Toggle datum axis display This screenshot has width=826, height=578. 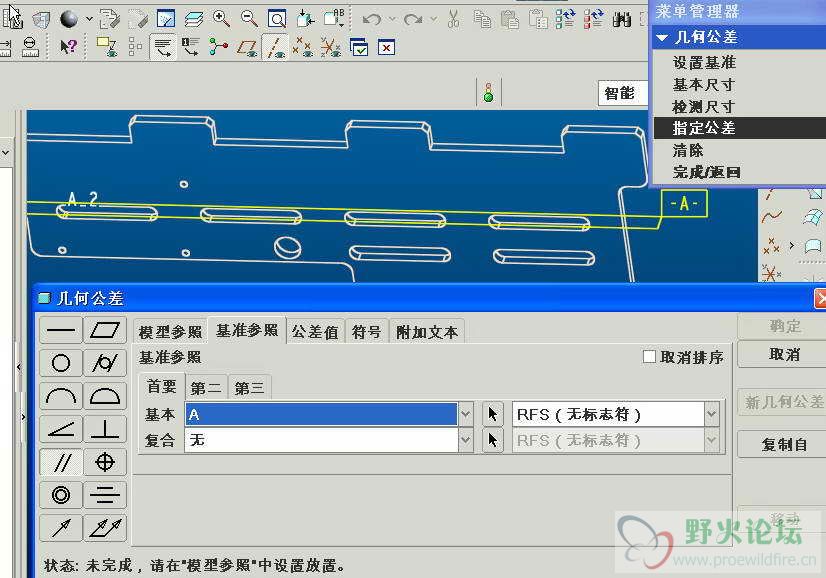tap(275, 47)
